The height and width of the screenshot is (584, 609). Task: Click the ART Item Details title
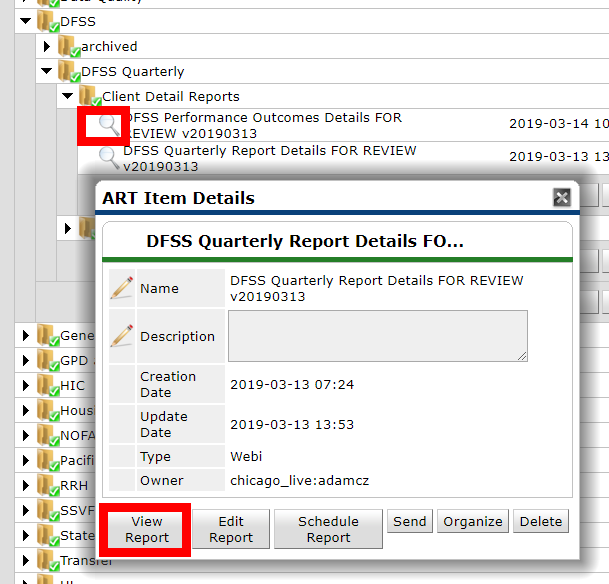tap(178, 198)
